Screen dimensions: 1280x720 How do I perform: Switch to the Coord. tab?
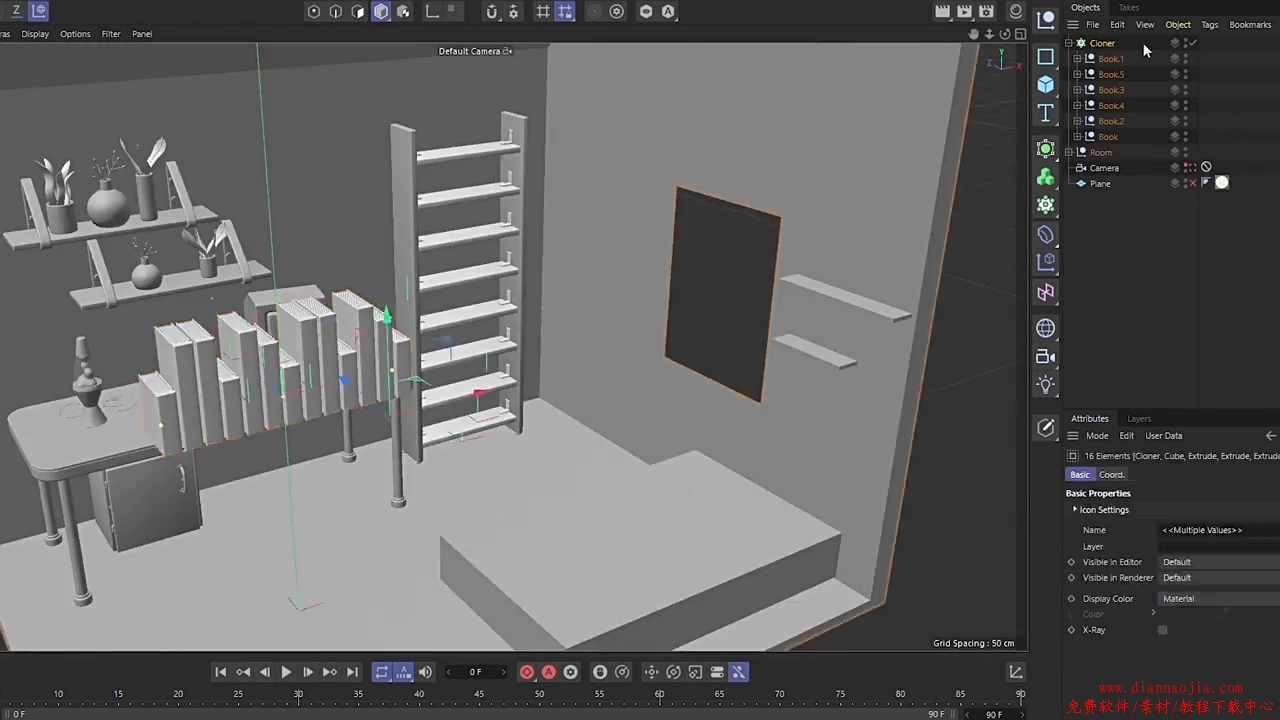(x=1112, y=475)
